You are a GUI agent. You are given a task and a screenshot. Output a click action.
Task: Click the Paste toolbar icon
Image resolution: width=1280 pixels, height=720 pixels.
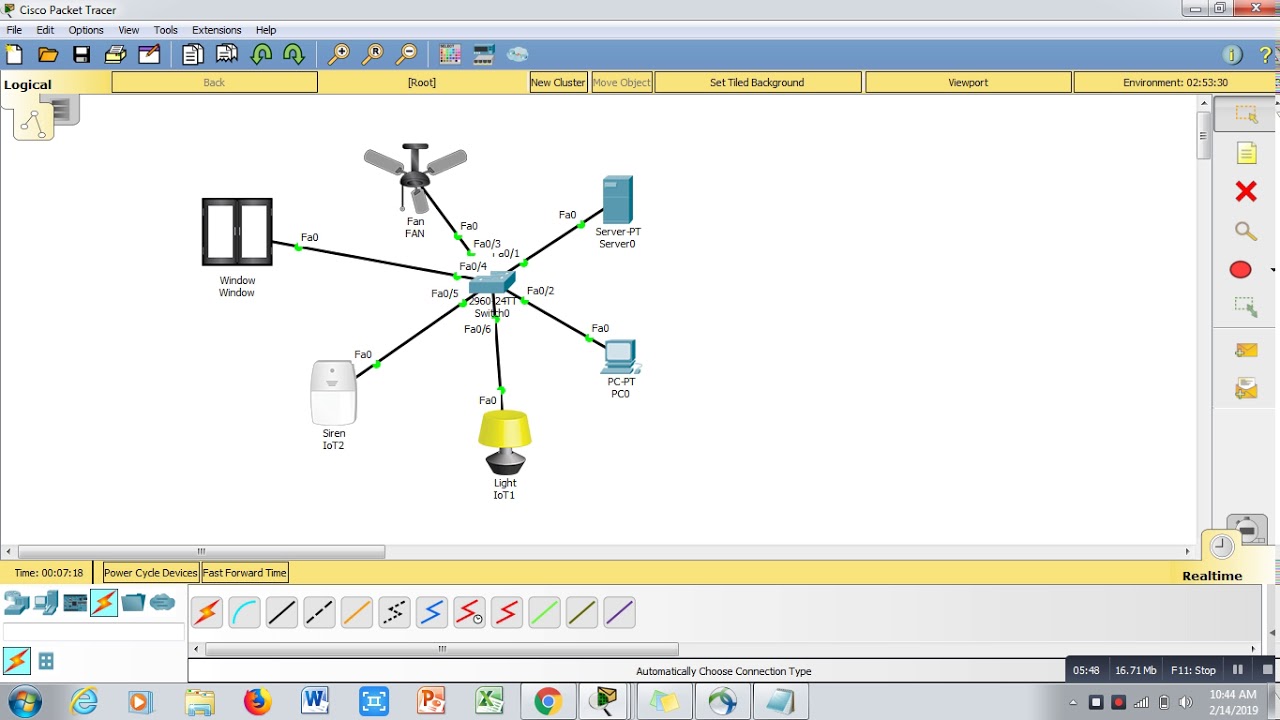[227, 54]
